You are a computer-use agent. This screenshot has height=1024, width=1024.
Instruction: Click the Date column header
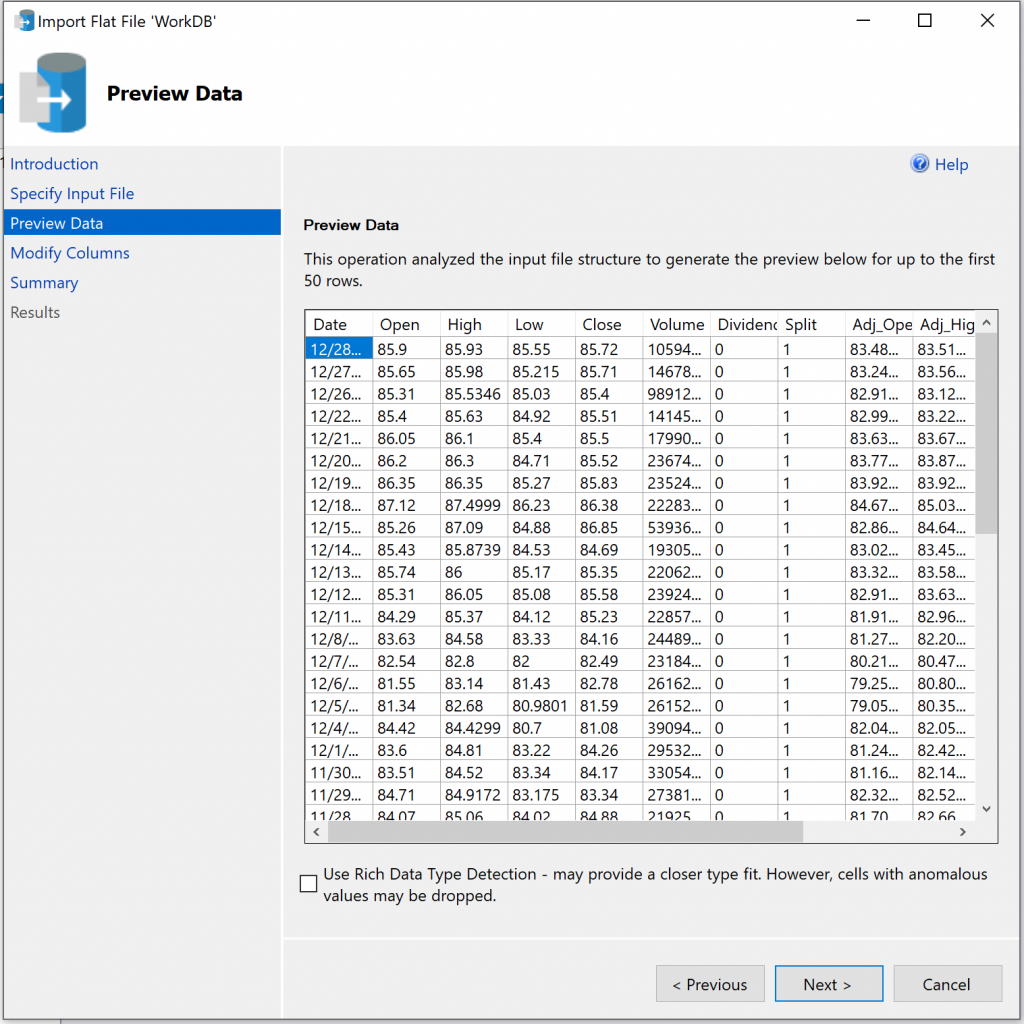click(340, 325)
